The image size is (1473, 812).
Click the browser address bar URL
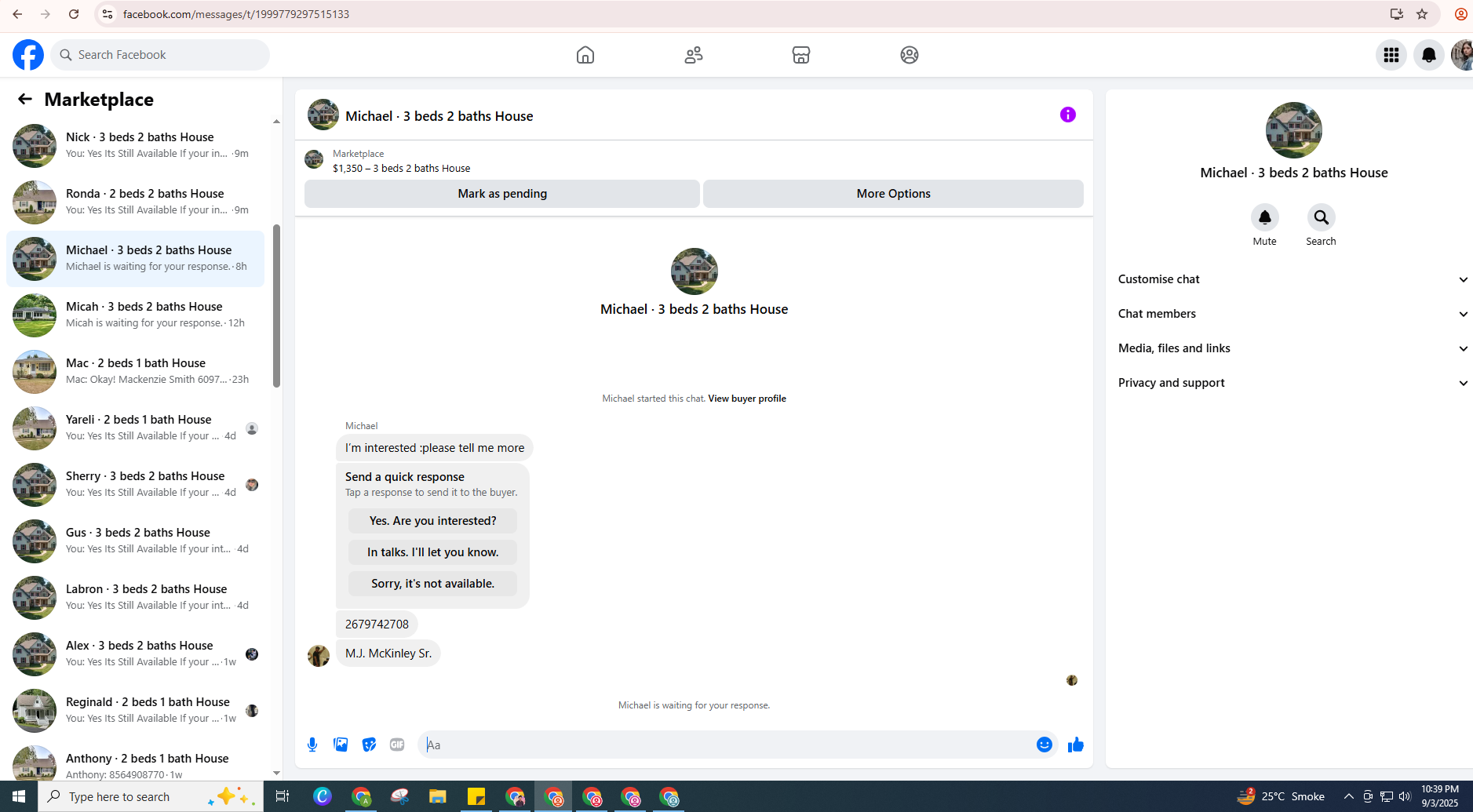236,14
